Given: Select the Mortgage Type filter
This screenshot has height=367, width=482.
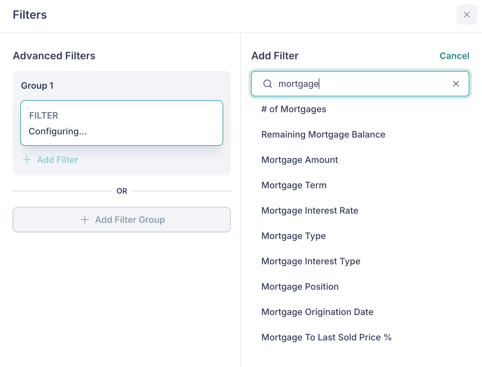Looking at the screenshot, I should 293,236.
